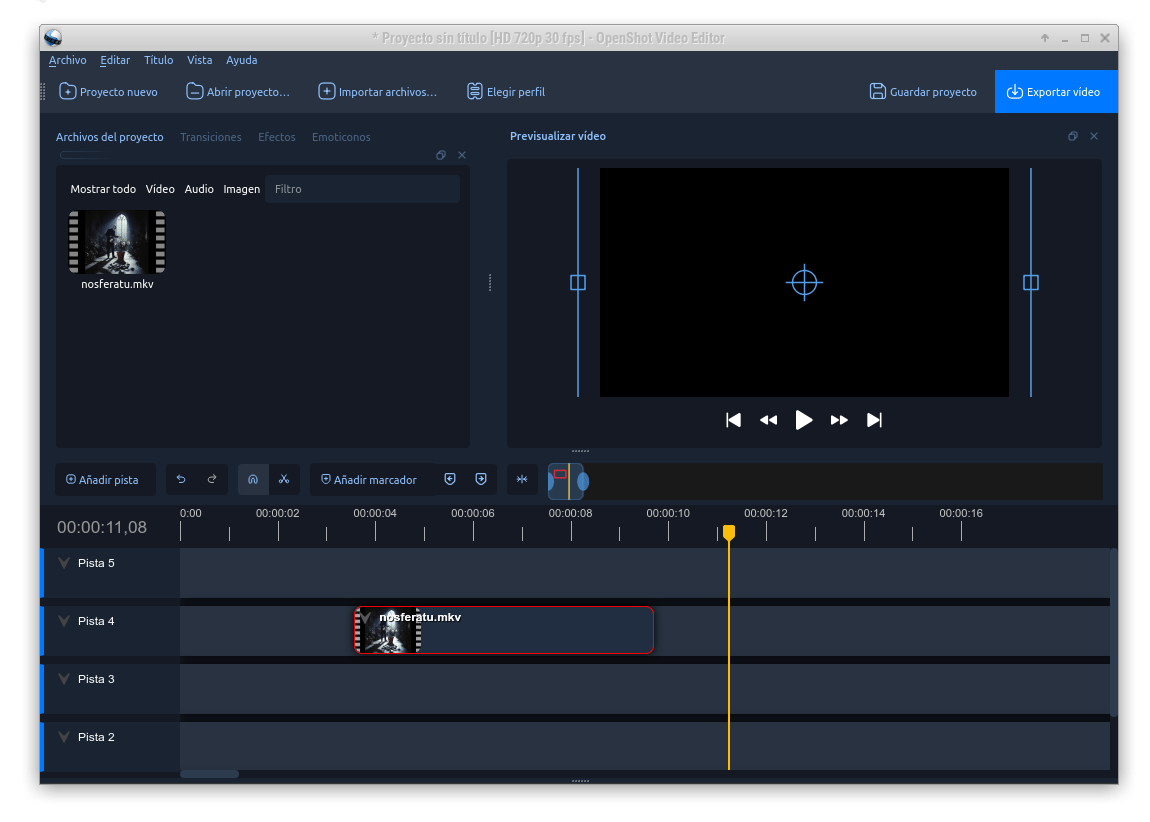The image size is (1150, 822).
Task: Click the center-on-playhead icon next to the zoom slider
Action: [521, 479]
